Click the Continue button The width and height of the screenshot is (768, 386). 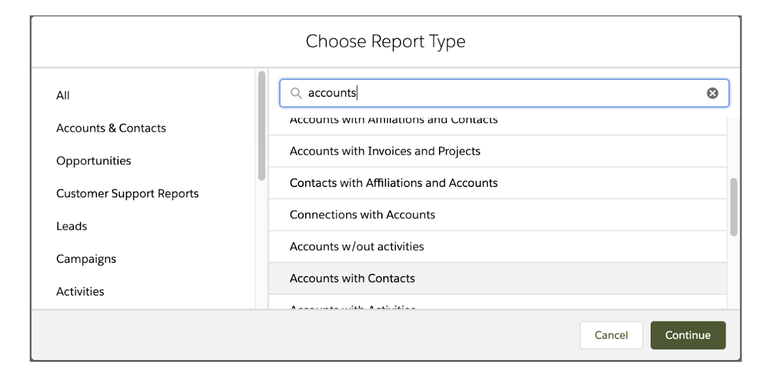(x=688, y=336)
